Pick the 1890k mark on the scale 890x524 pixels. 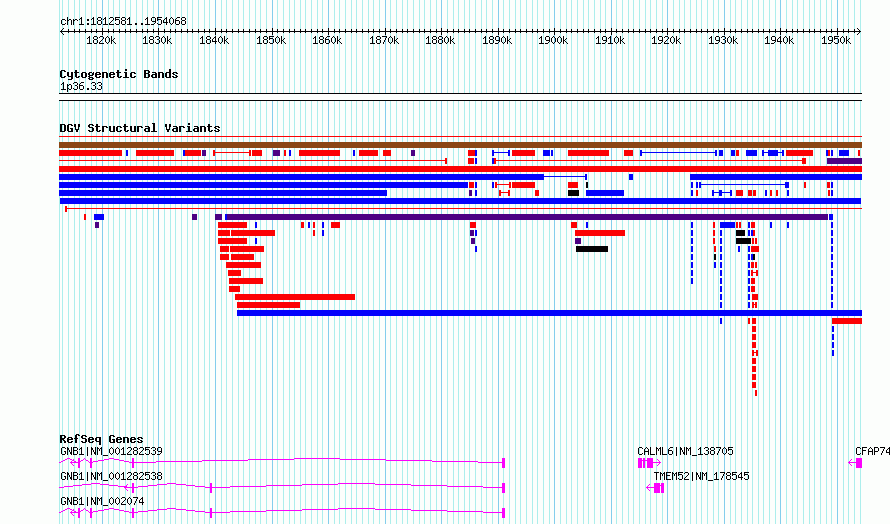pos(497,41)
